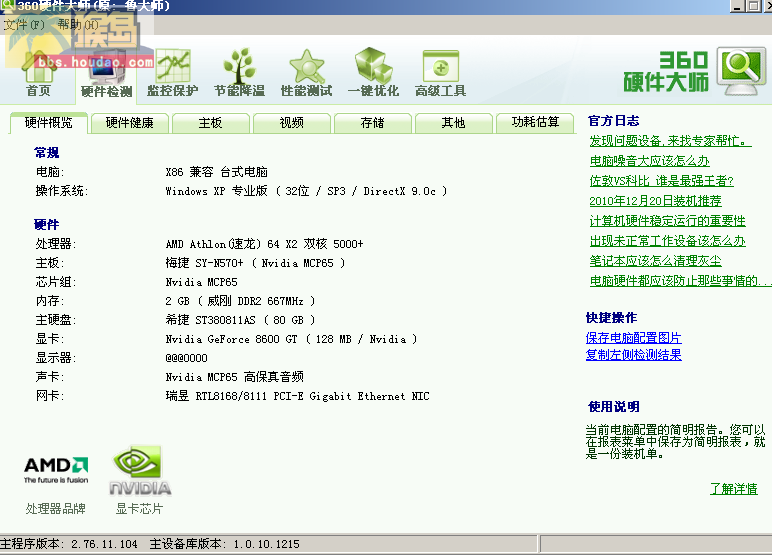Switch to the 存储 tab

tap(373, 123)
